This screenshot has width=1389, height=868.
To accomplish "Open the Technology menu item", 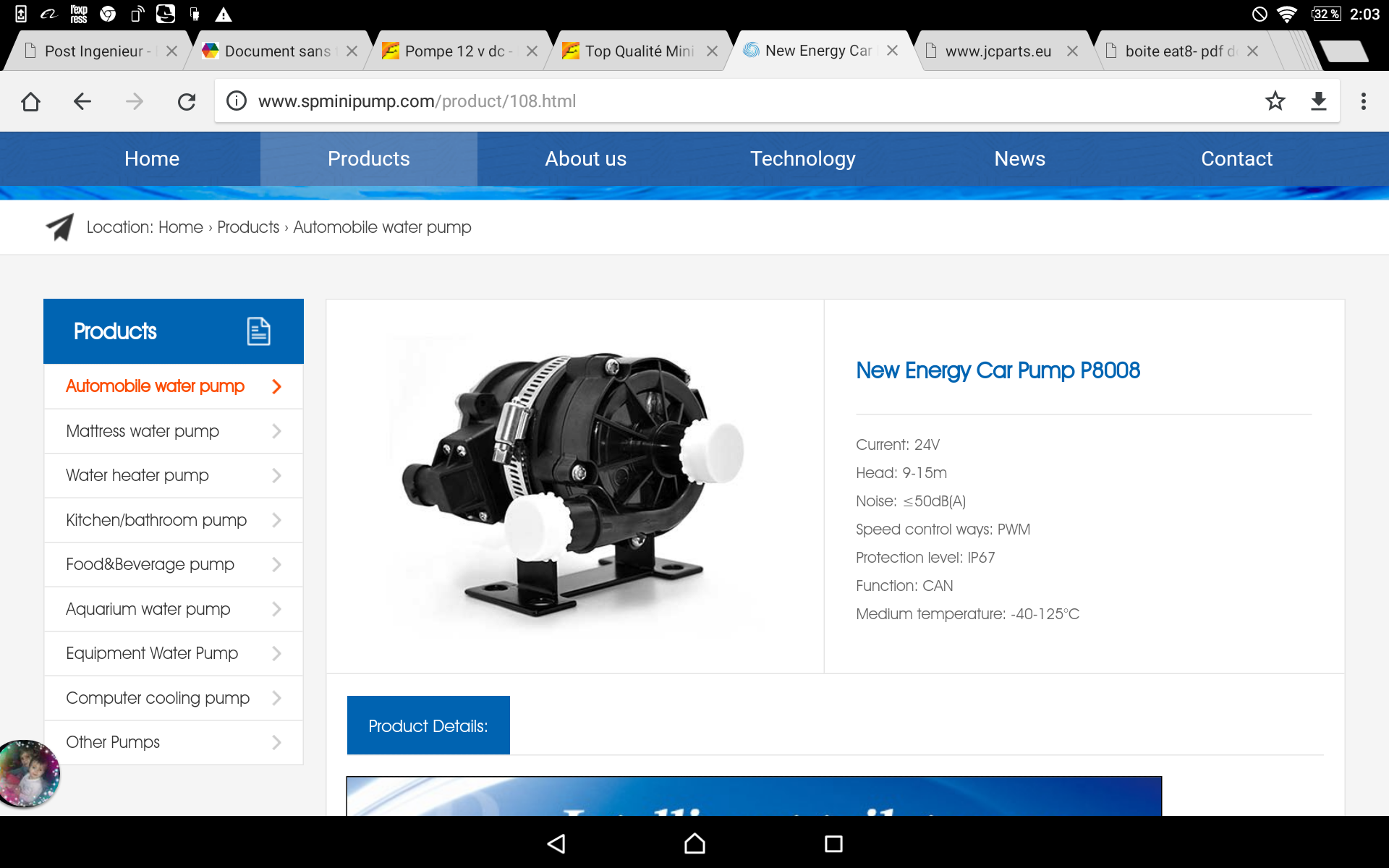I will [x=802, y=159].
